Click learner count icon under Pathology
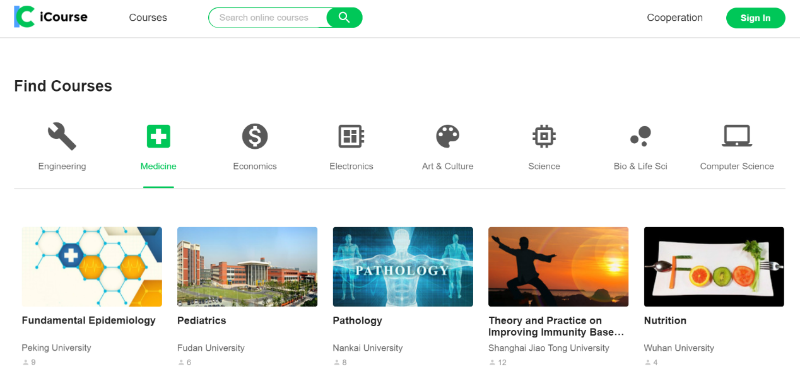The height and width of the screenshot is (381, 800). coord(337,363)
